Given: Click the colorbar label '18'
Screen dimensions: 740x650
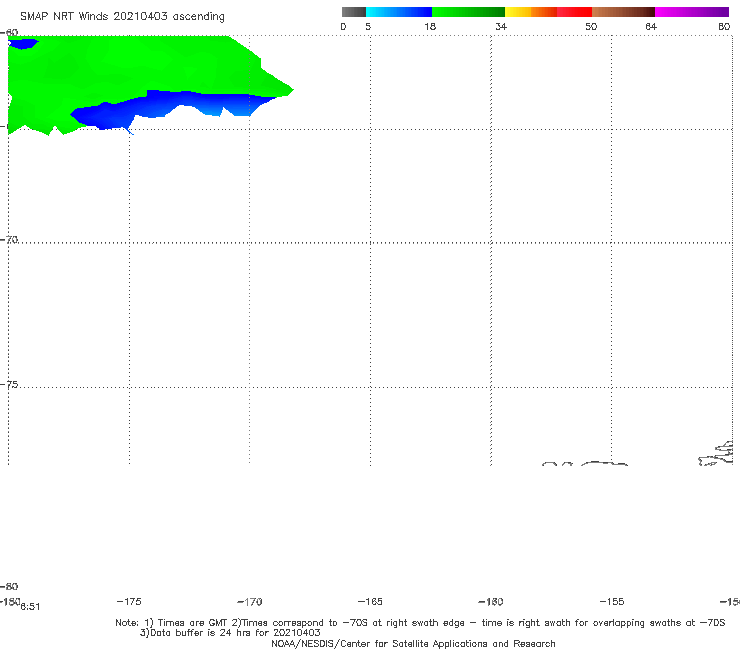Looking at the screenshot, I should pos(430,26).
